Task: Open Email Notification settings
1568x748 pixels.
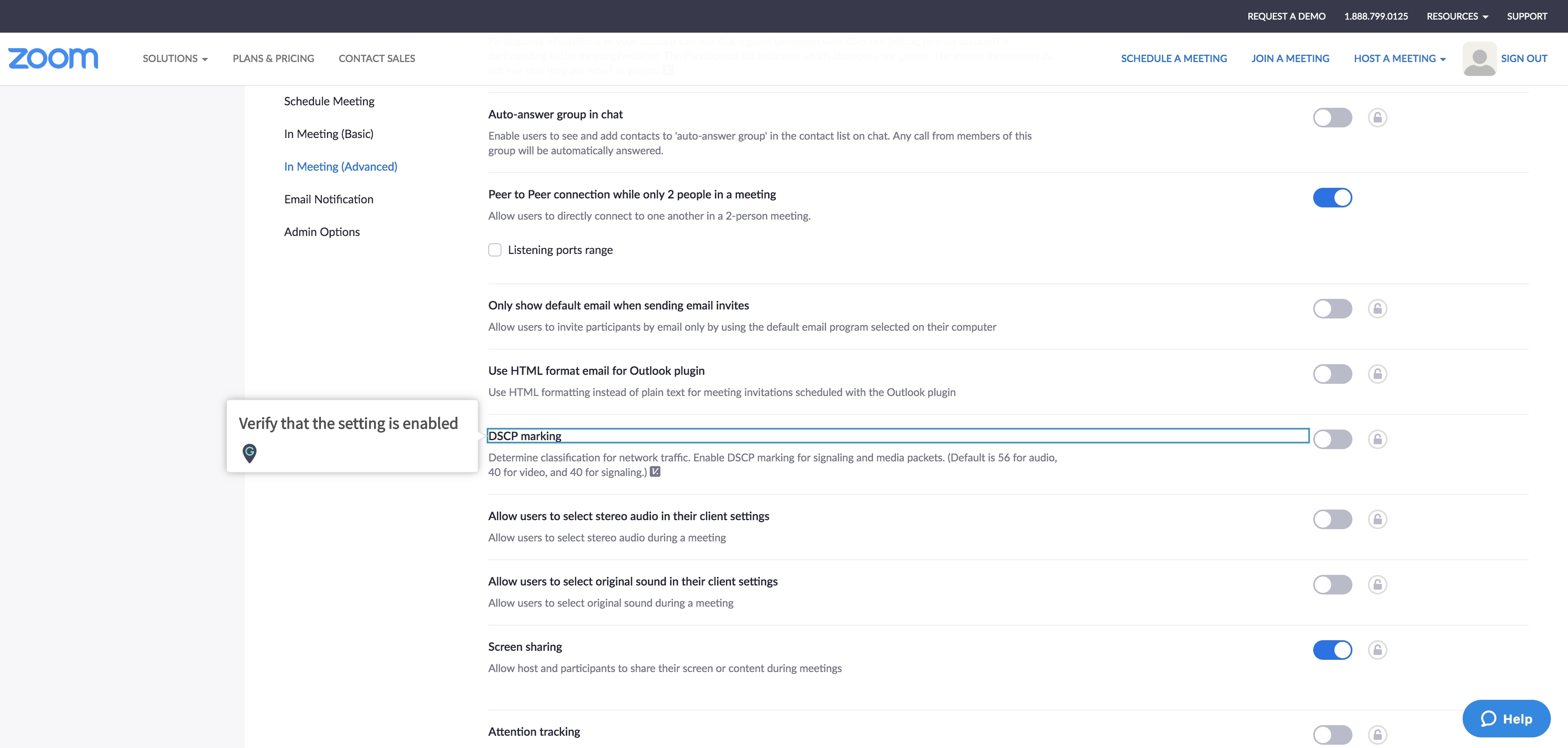Action: coord(328,198)
